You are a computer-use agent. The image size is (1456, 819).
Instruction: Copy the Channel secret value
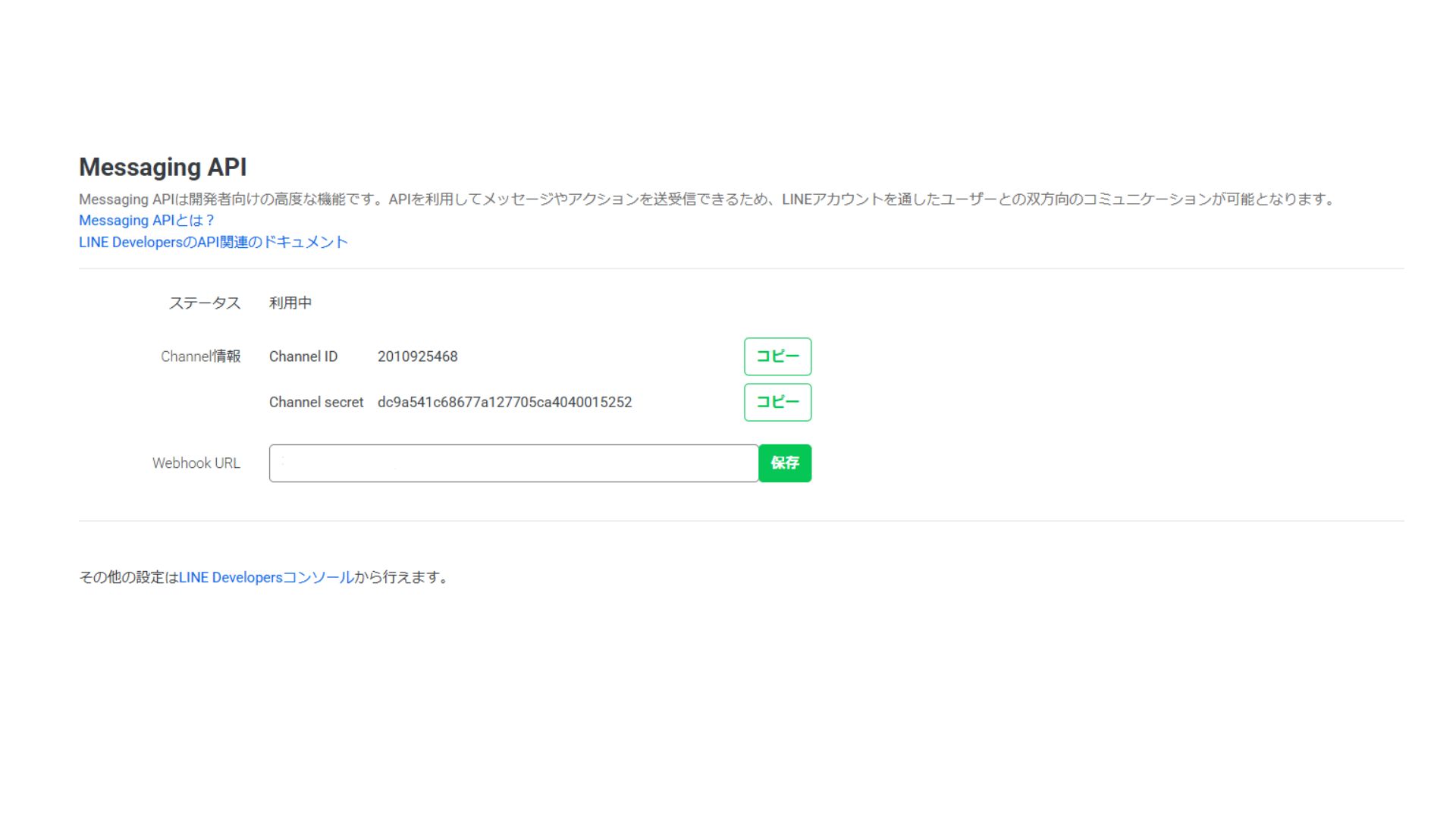[x=777, y=402]
